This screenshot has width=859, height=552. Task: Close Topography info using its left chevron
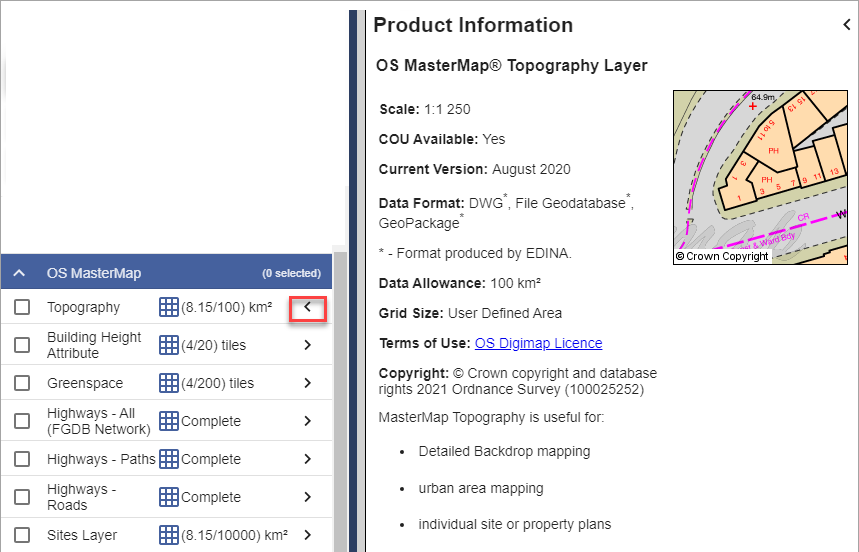click(x=307, y=307)
